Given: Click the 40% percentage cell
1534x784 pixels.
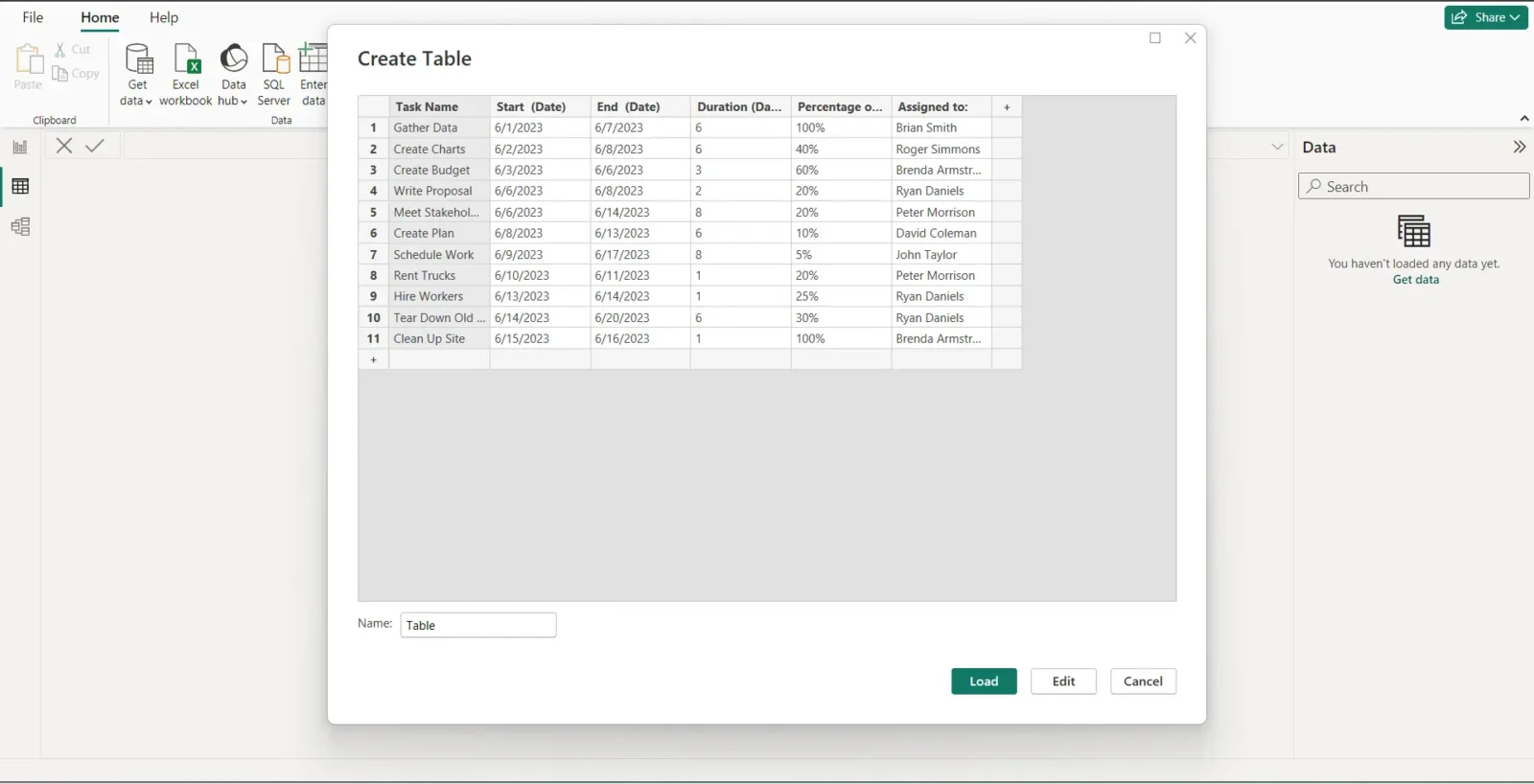Looking at the screenshot, I should 841,149.
